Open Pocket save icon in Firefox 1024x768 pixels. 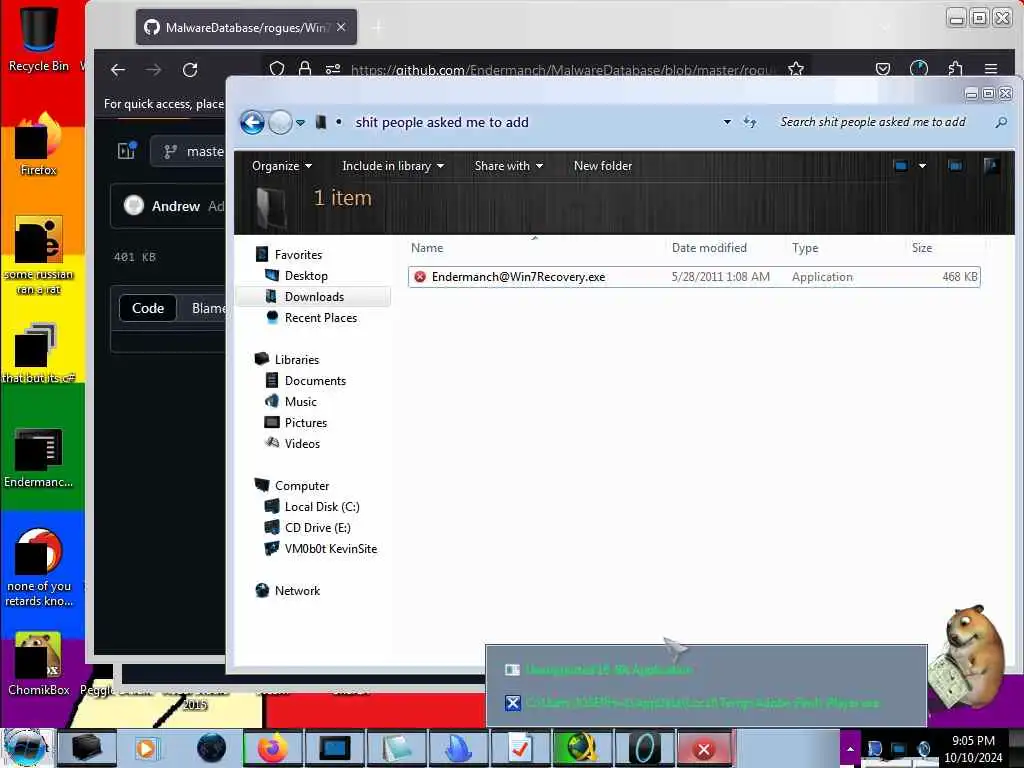[x=883, y=69]
